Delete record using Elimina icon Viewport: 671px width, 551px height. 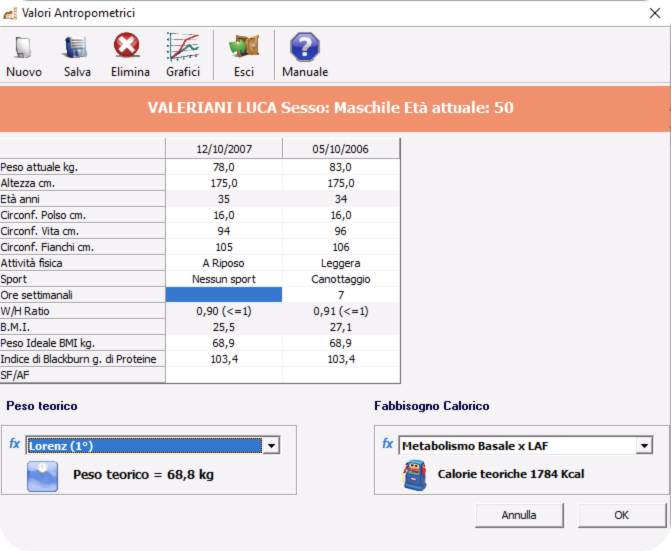(x=127, y=45)
